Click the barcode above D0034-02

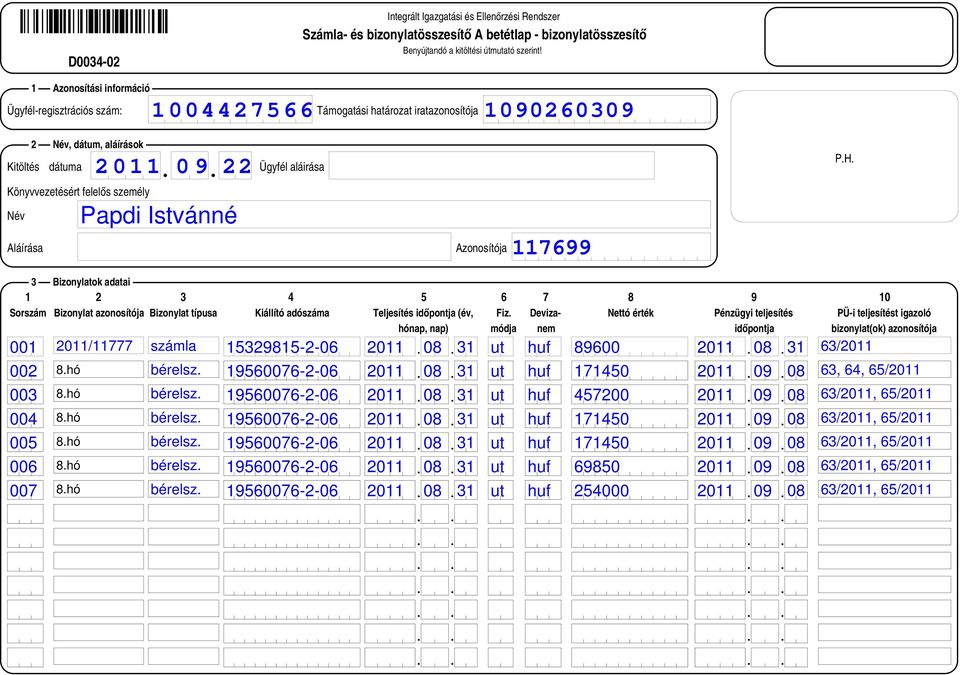point(94,21)
